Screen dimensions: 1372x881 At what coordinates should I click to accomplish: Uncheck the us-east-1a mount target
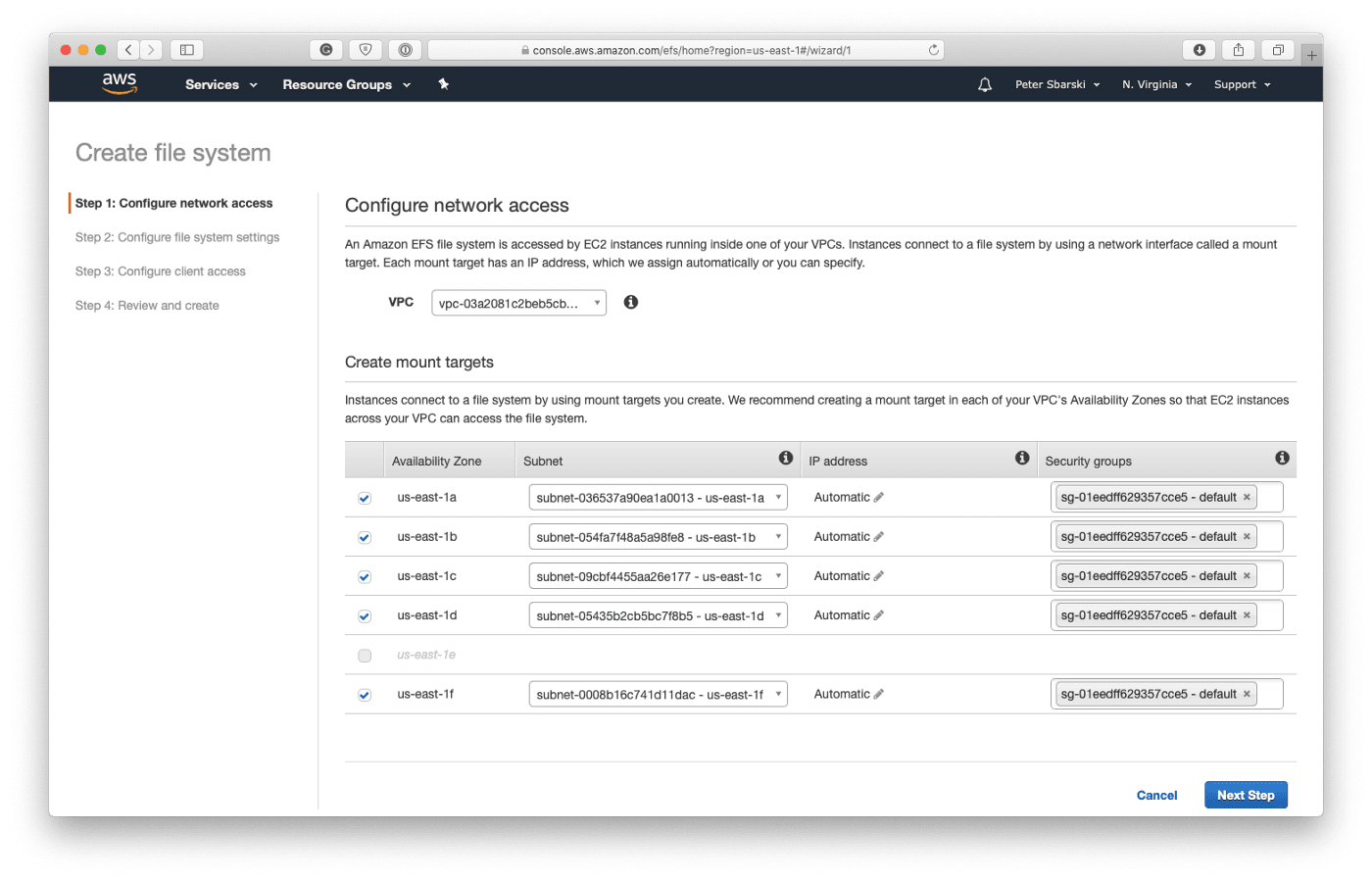point(365,498)
